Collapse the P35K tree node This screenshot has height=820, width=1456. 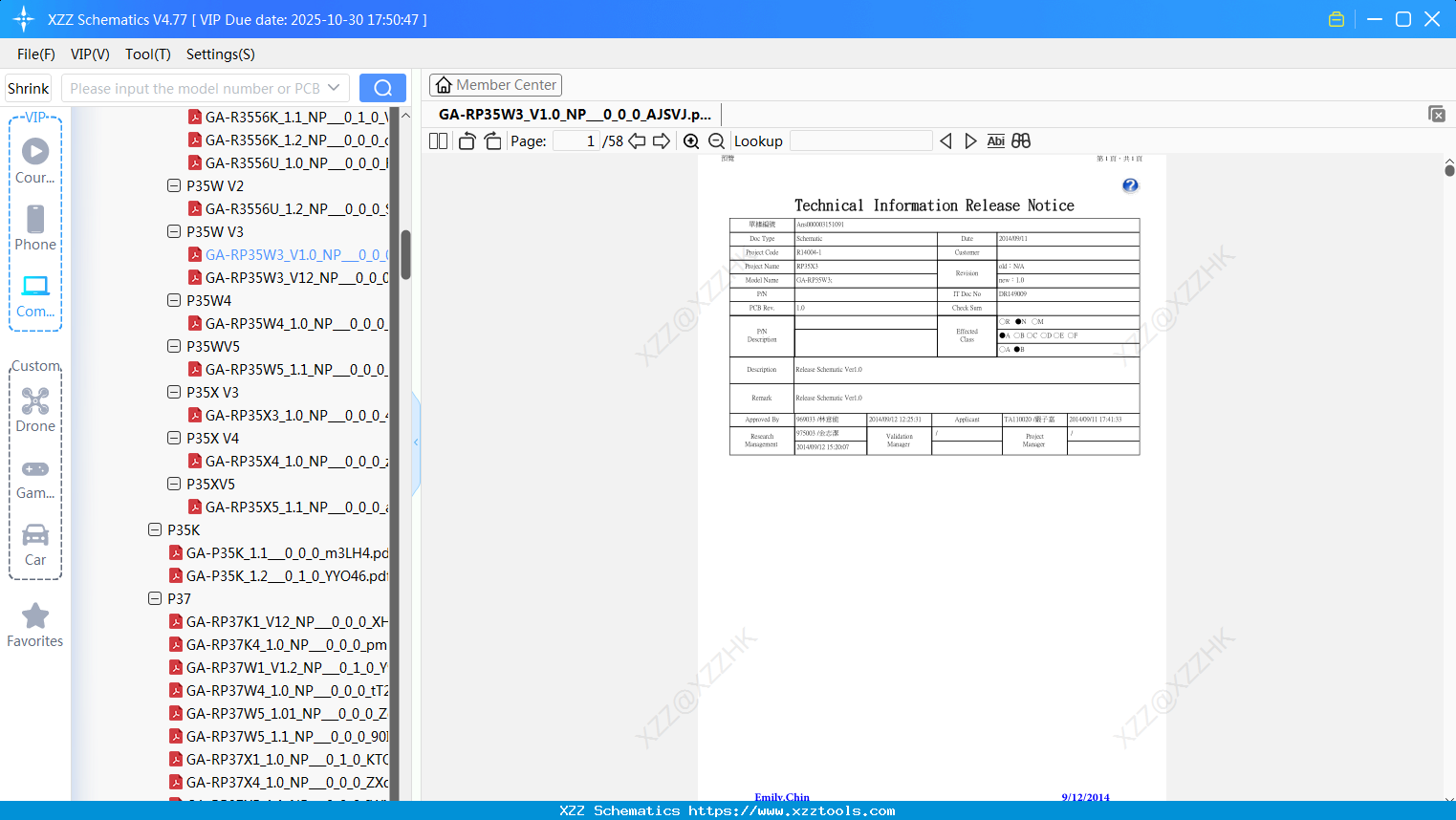click(x=155, y=529)
